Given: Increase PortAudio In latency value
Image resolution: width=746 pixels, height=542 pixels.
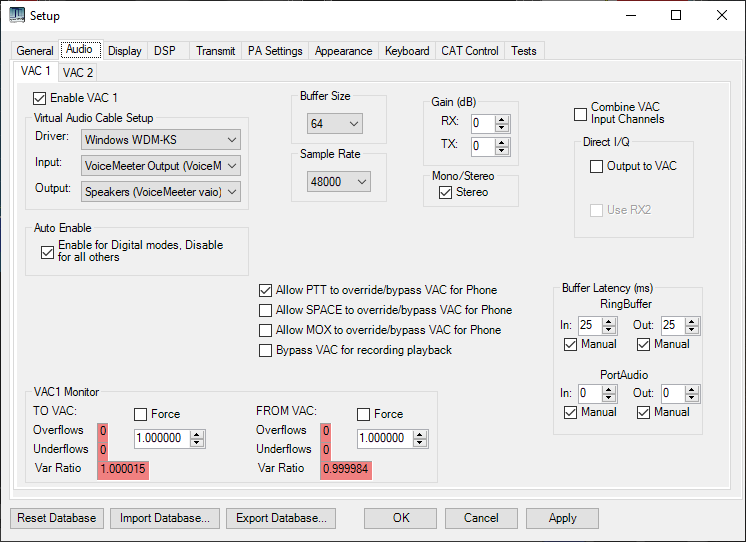Looking at the screenshot, I should [609, 390].
